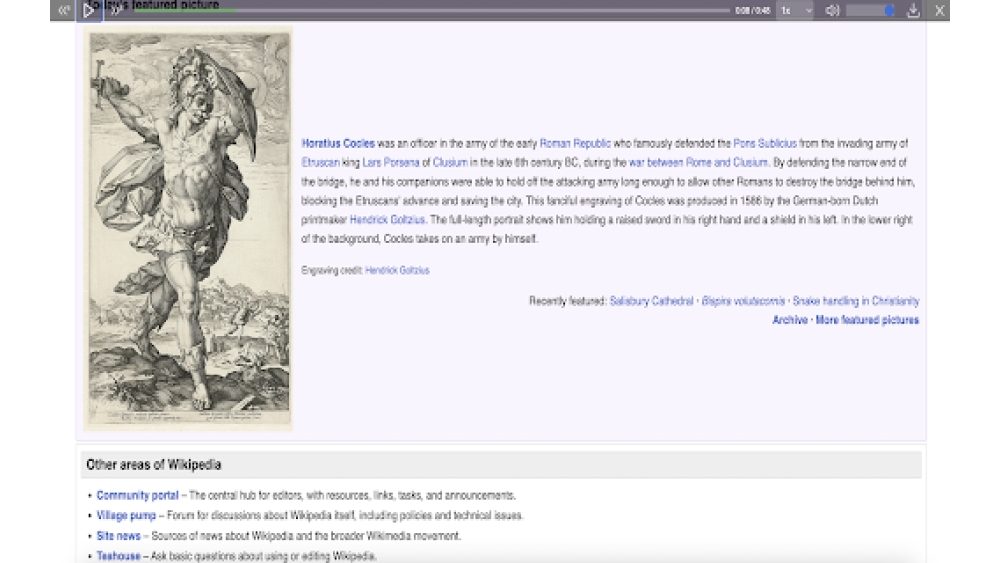Open the Horatius Cocles article link

pos(338,144)
